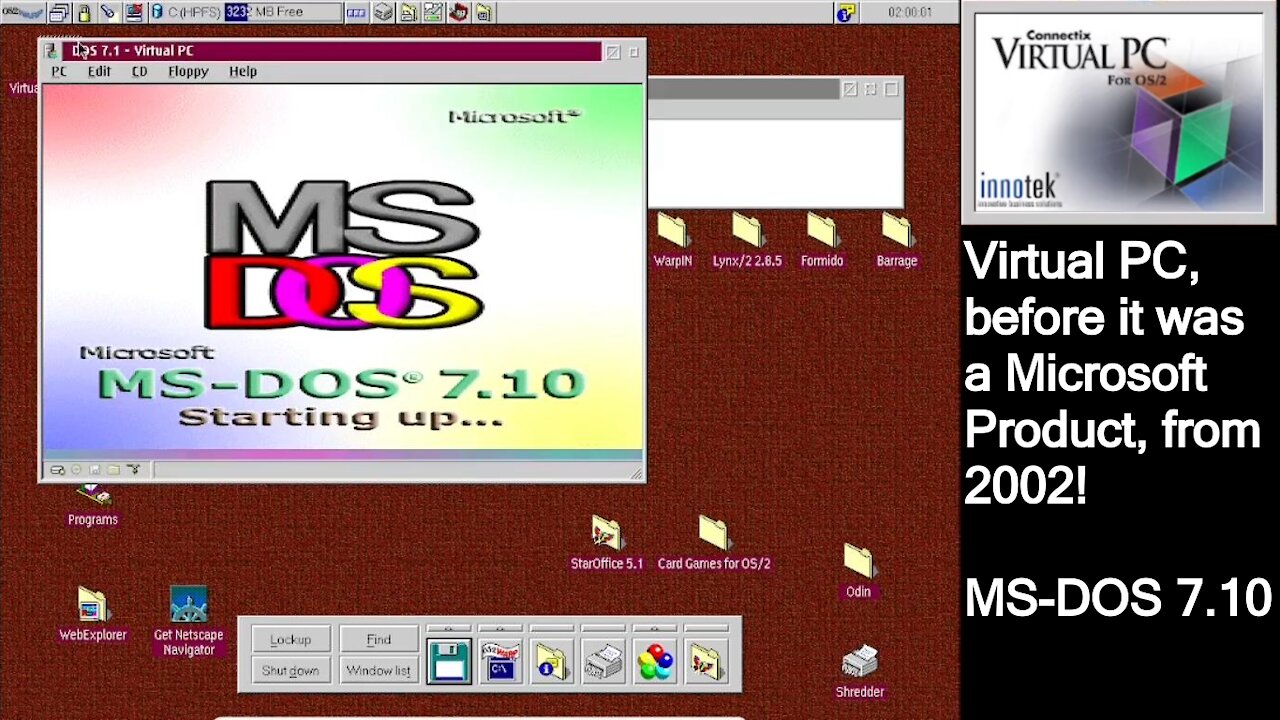Expand the drawer above the Information folder icon
The height and width of the screenshot is (720, 1280).
point(553,629)
